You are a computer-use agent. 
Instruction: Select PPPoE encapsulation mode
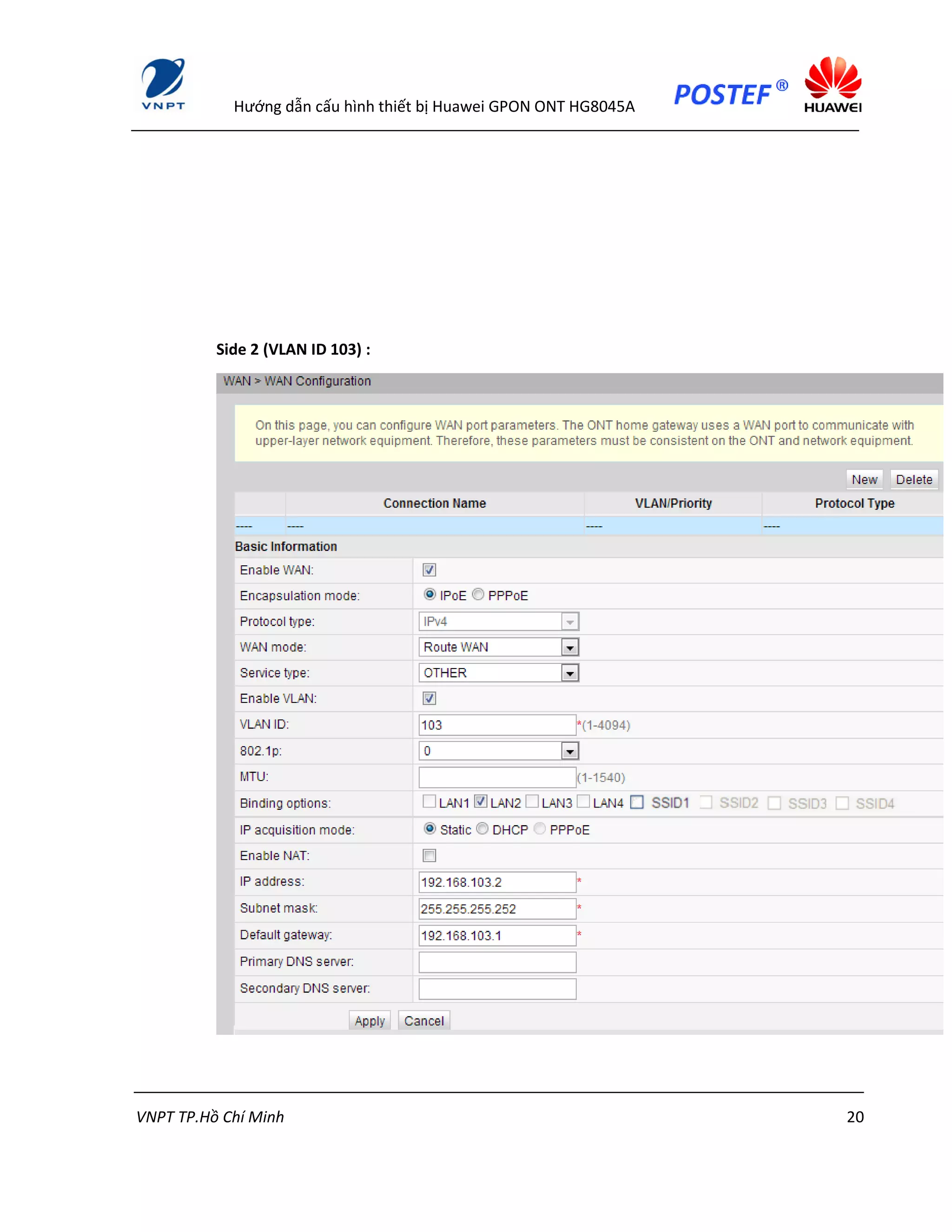point(478,595)
